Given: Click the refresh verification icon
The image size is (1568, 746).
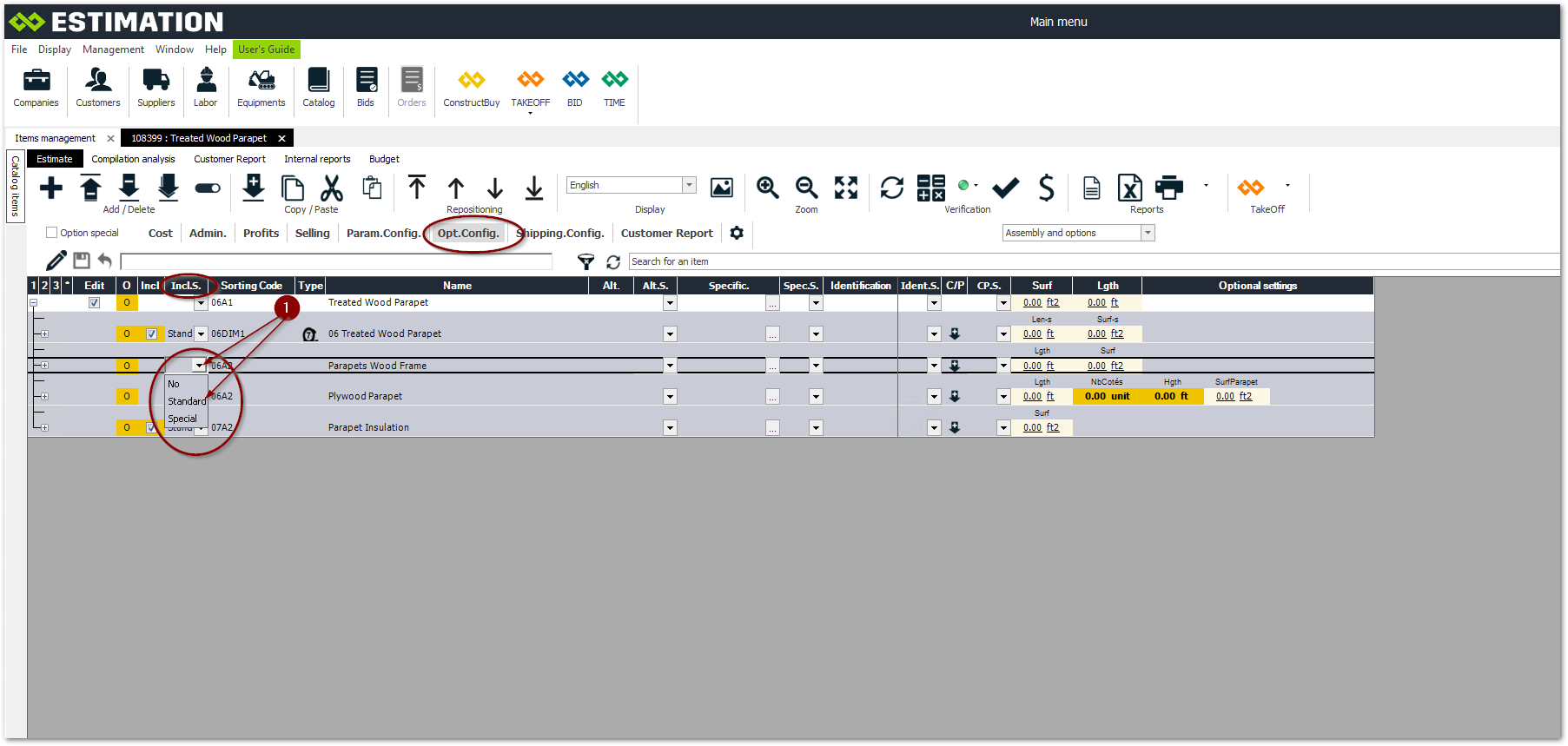Looking at the screenshot, I should point(891,188).
